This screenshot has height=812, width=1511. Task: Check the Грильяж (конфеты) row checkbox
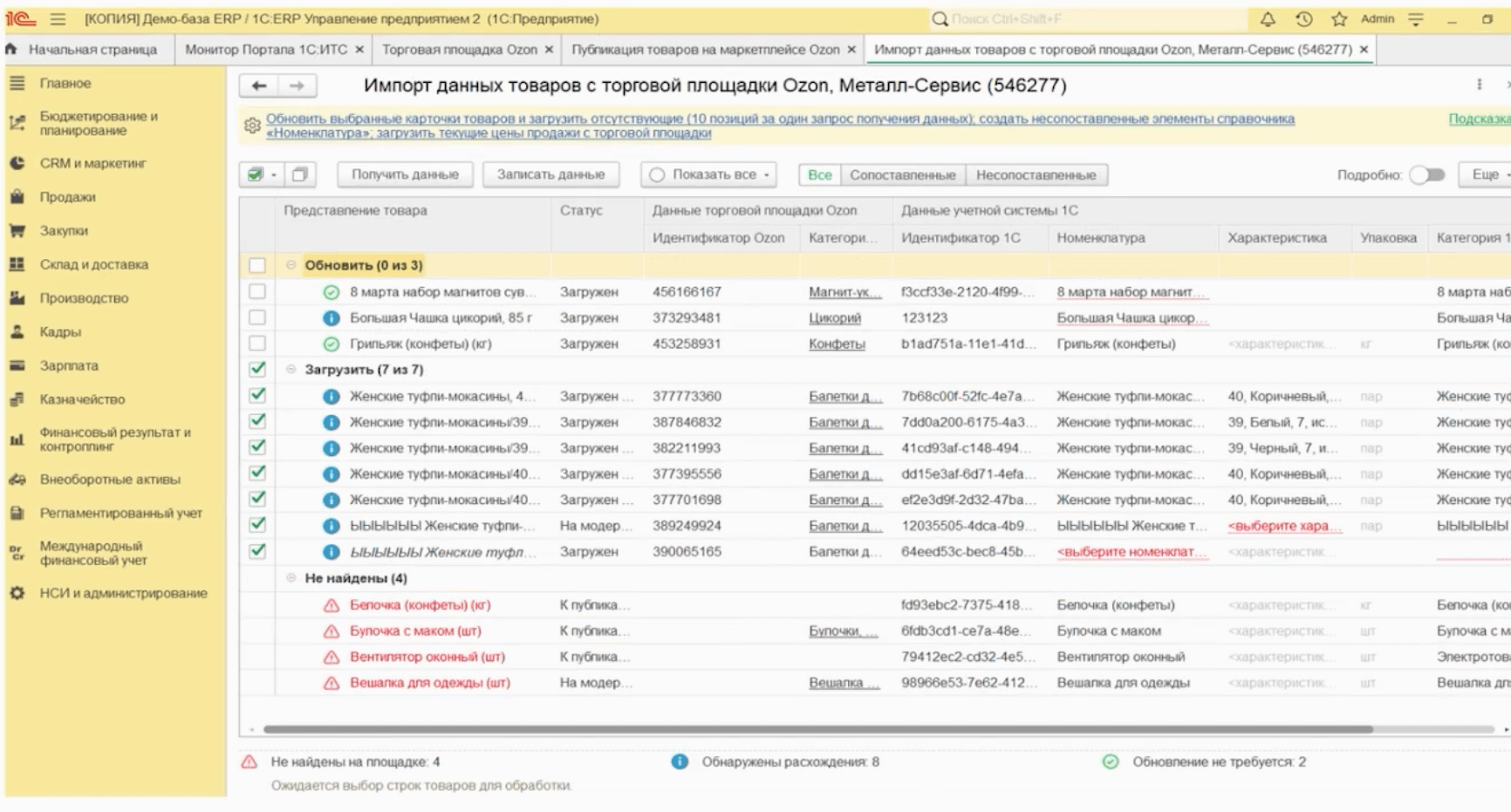click(257, 344)
